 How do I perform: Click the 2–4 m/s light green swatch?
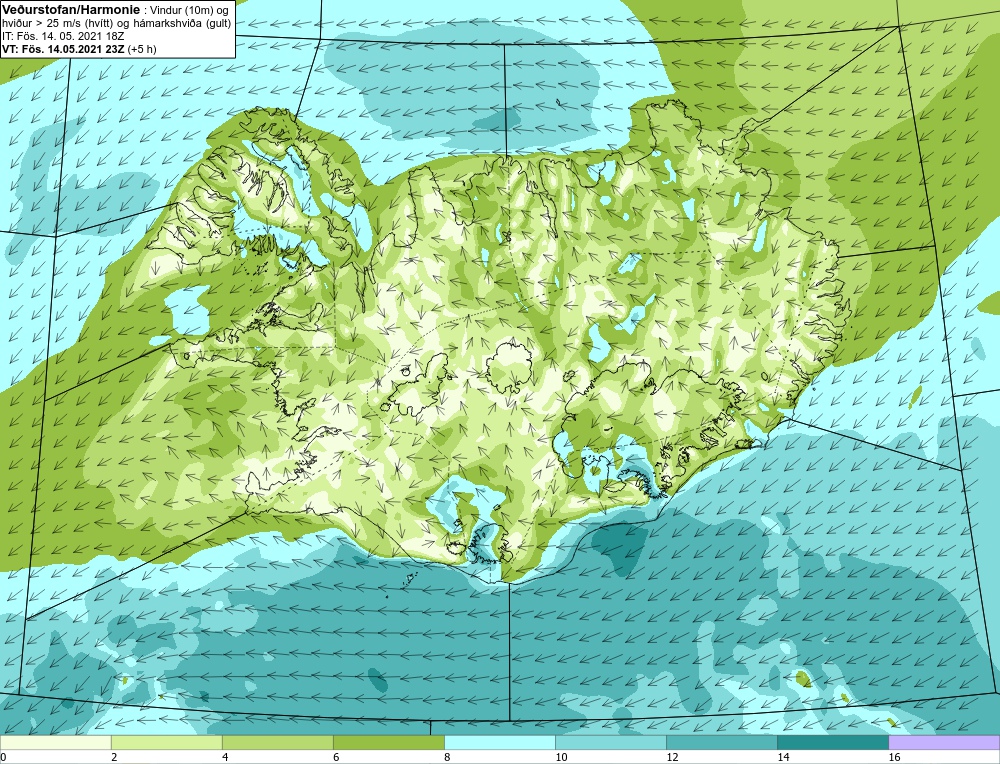tap(166, 742)
